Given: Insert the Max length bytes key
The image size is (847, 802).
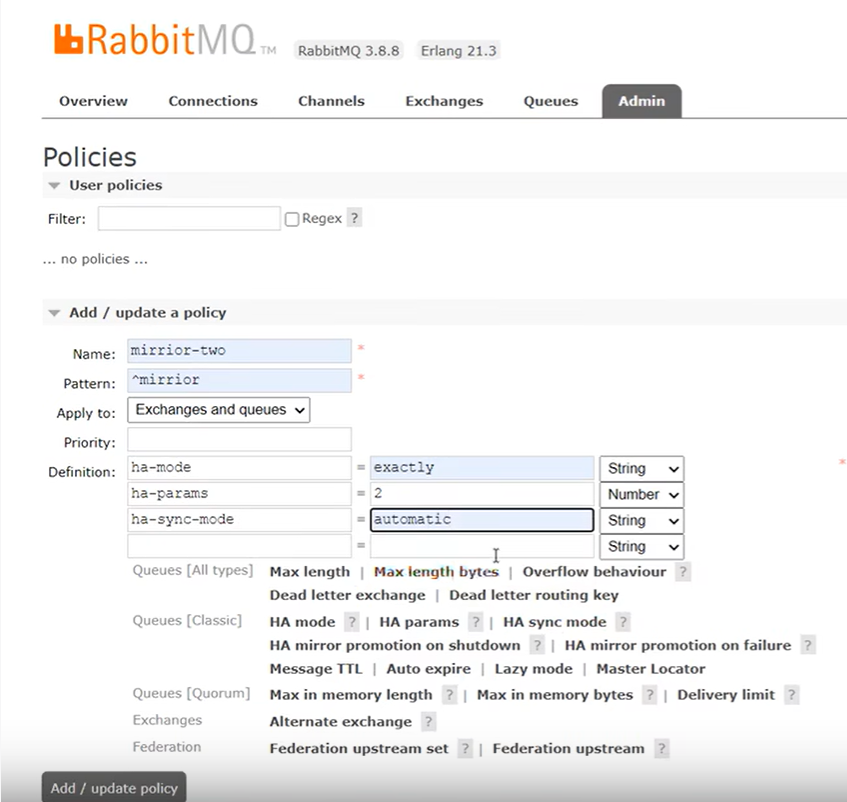Looking at the screenshot, I should [x=436, y=571].
